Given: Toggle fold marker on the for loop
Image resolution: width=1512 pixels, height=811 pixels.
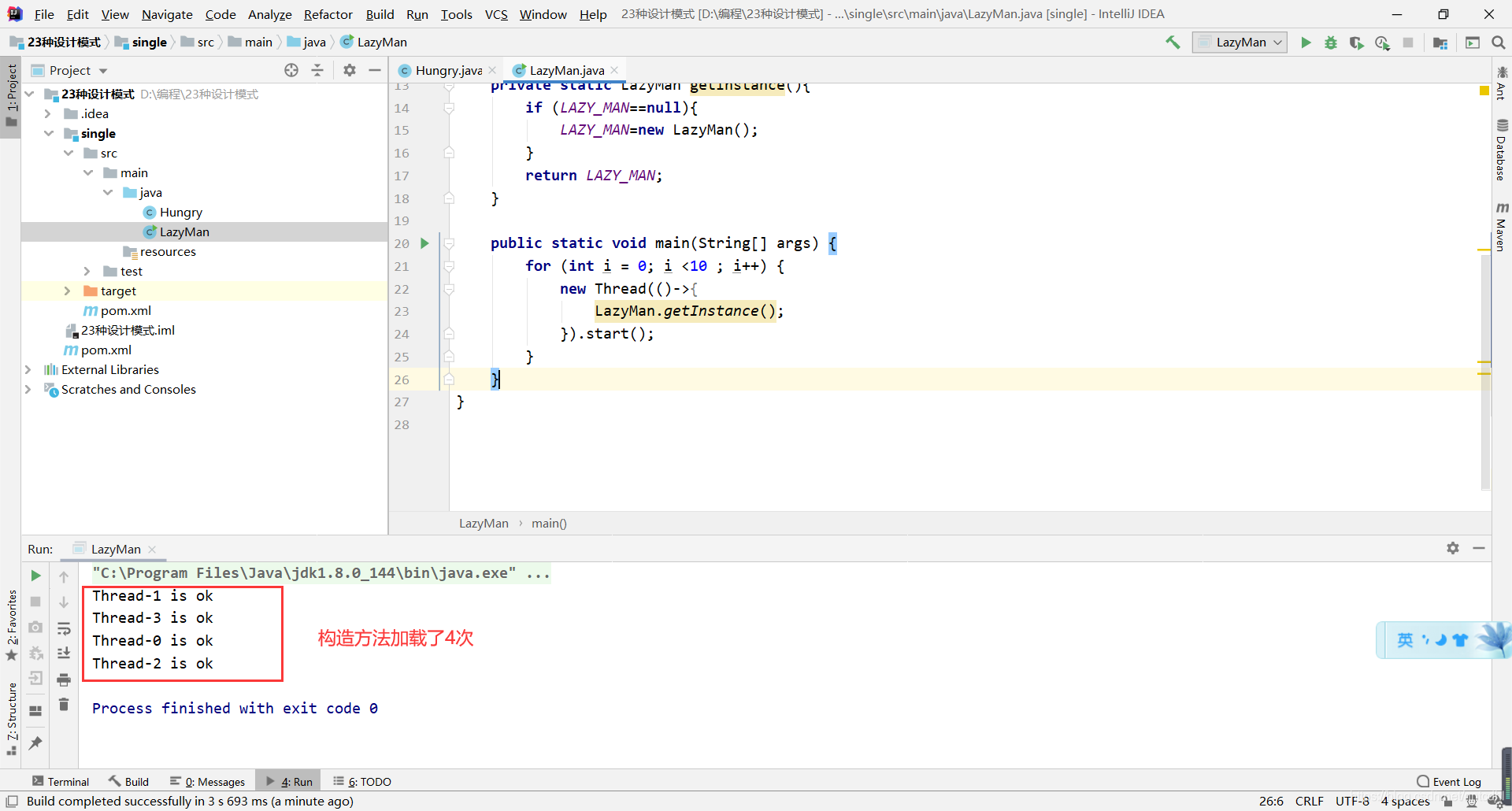Looking at the screenshot, I should (x=449, y=266).
